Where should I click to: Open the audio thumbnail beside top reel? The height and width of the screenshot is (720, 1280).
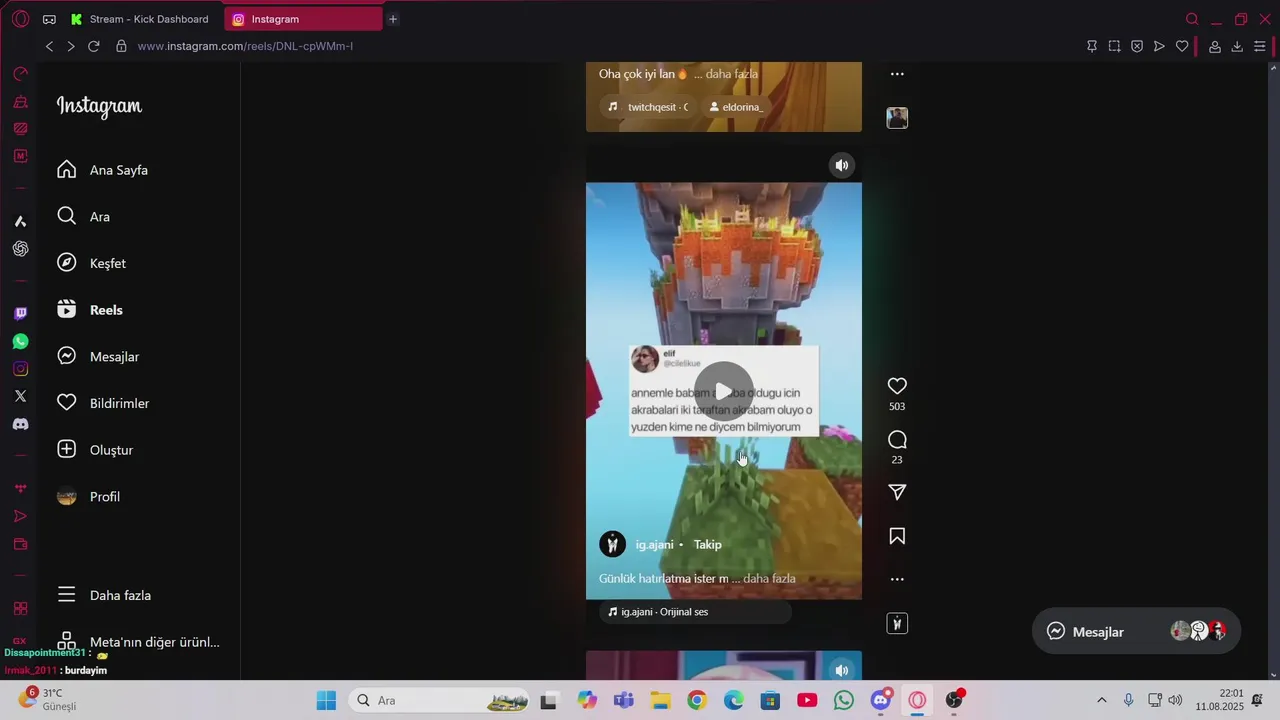(897, 118)
